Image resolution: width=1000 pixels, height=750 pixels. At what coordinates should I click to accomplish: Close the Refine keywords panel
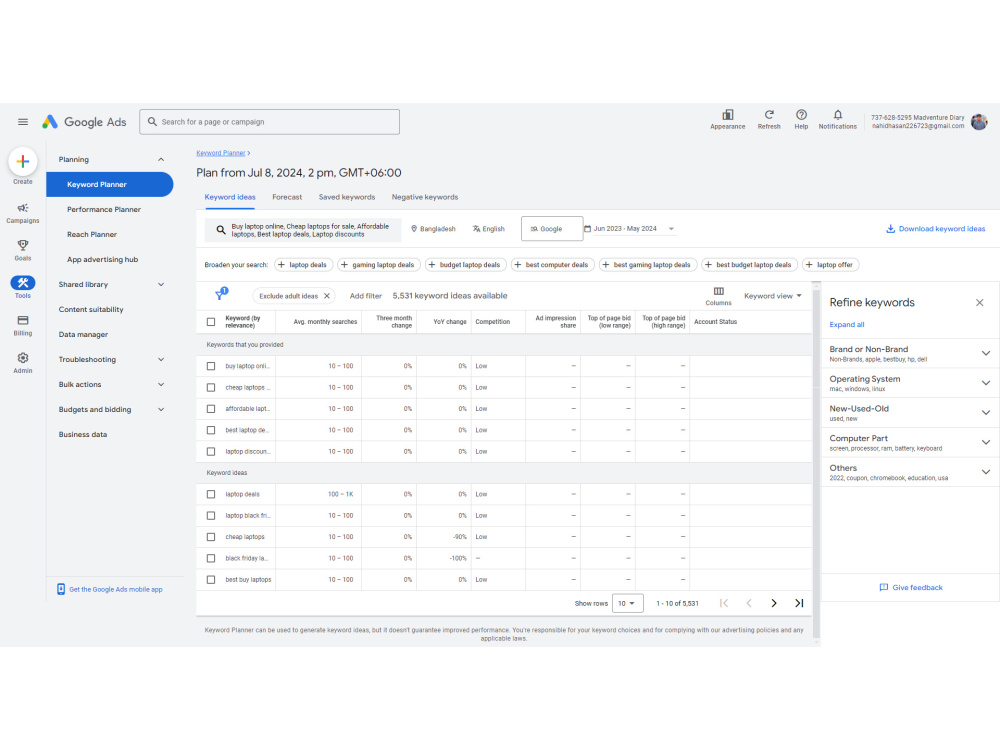click(980, 302)
